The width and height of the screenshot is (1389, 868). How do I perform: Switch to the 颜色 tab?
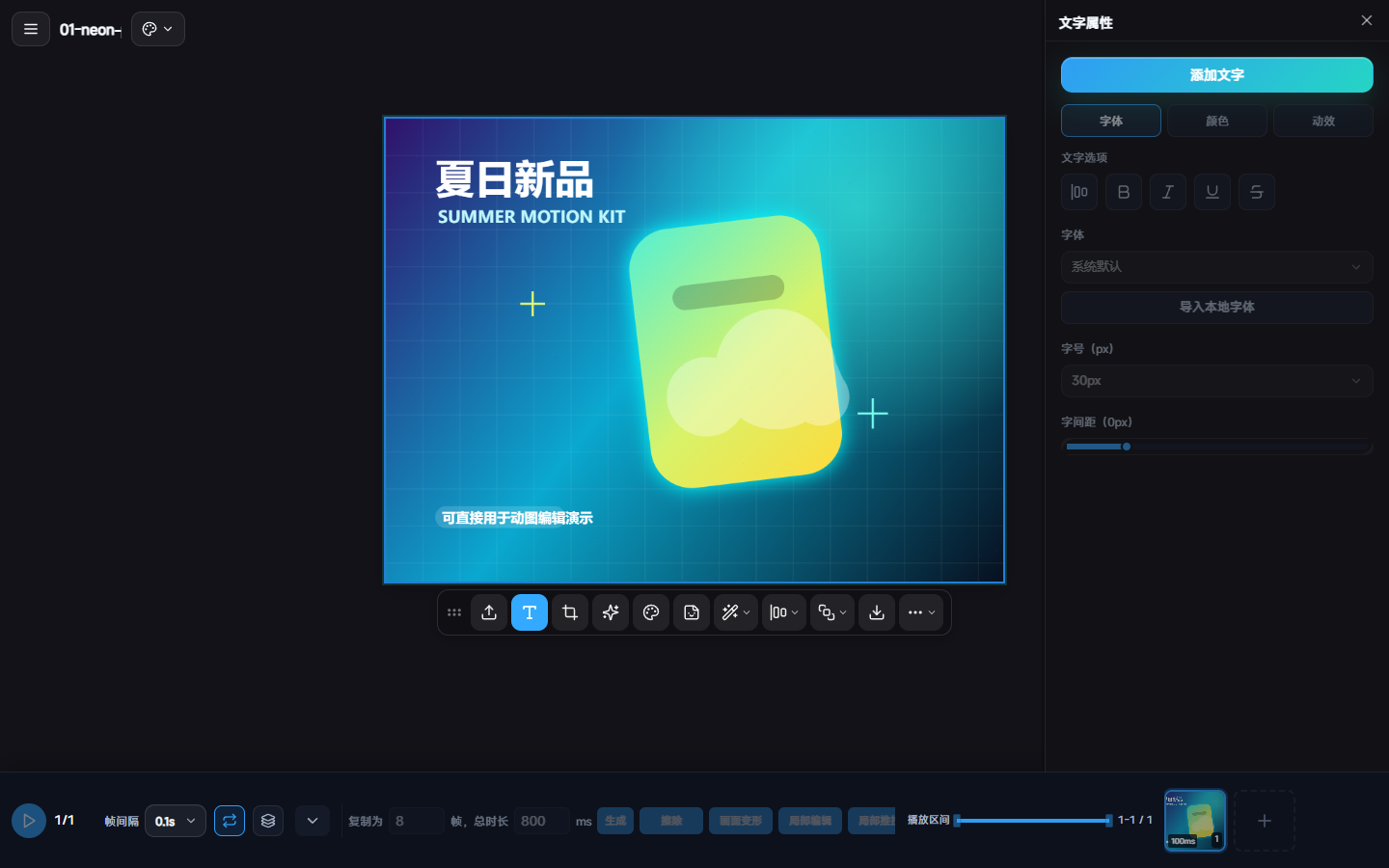click(1217, 121)
